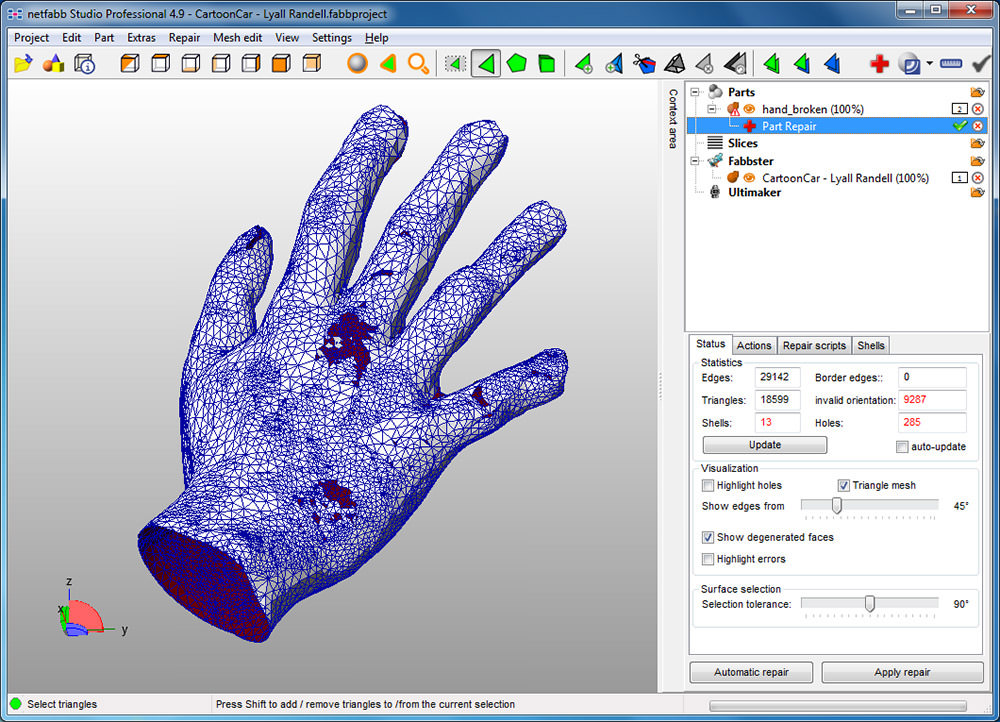Open the Repair menu
This screenshot has width=1000, height=722.
coord(184,38)
